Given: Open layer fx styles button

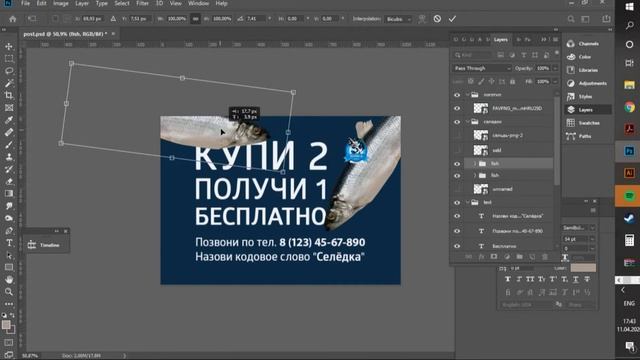Looking at the screenshot, I should pos(481,257).
